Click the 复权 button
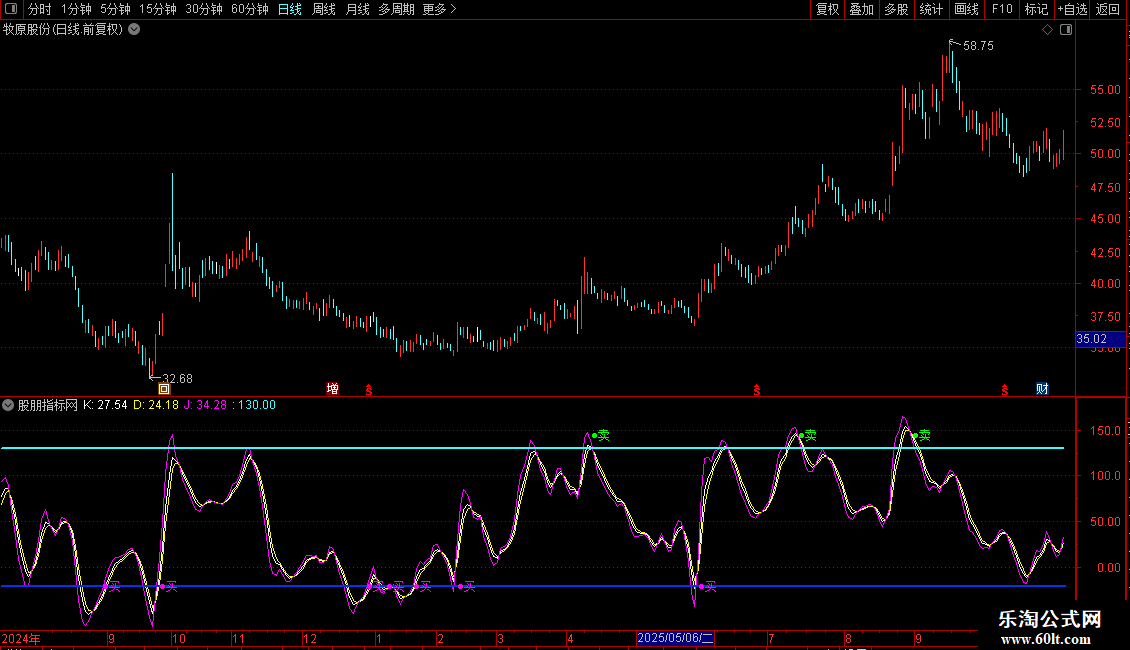Image resolution: width=1130 pixels, height=650 pixels. pyautogui.click(x=827, y=9)
